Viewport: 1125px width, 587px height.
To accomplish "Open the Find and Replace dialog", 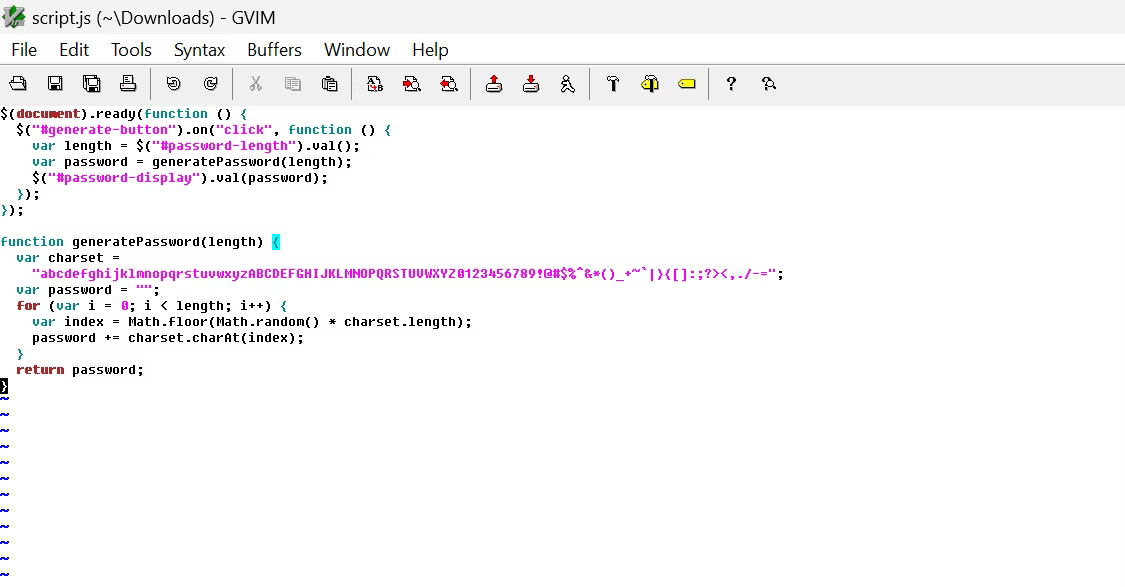I will tap(373, 83).
